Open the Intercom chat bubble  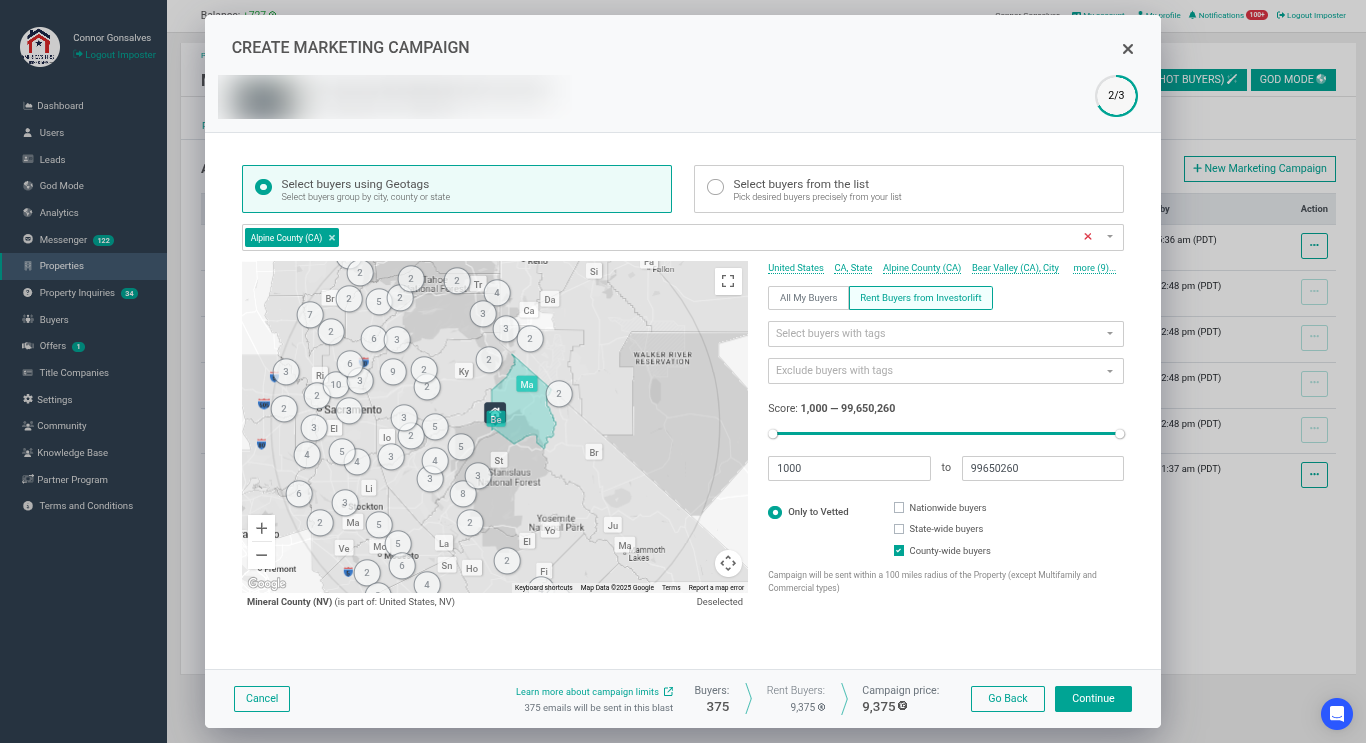click(1337, 714)
